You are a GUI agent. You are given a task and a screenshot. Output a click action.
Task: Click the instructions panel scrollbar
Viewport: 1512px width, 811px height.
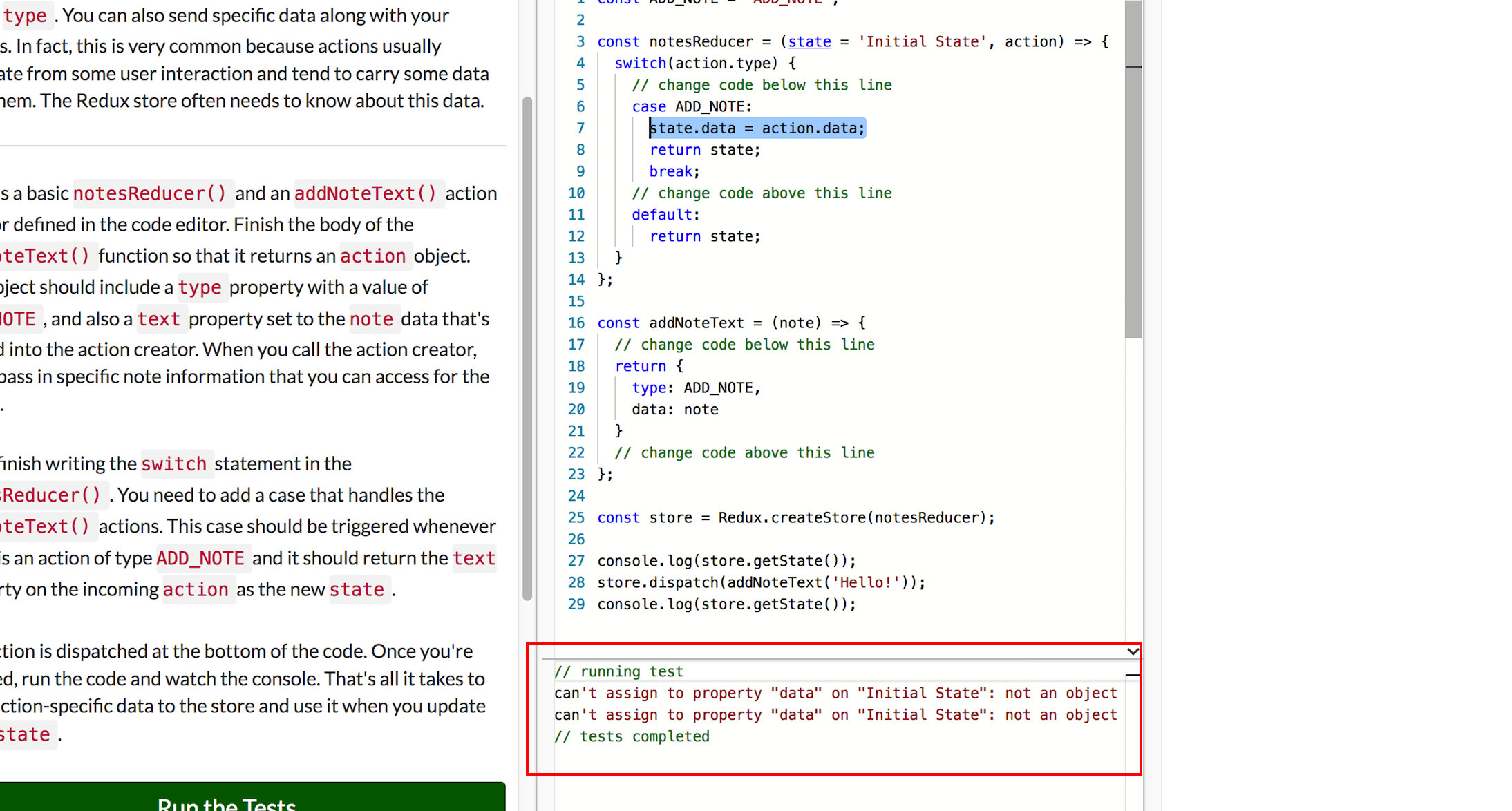527,349
